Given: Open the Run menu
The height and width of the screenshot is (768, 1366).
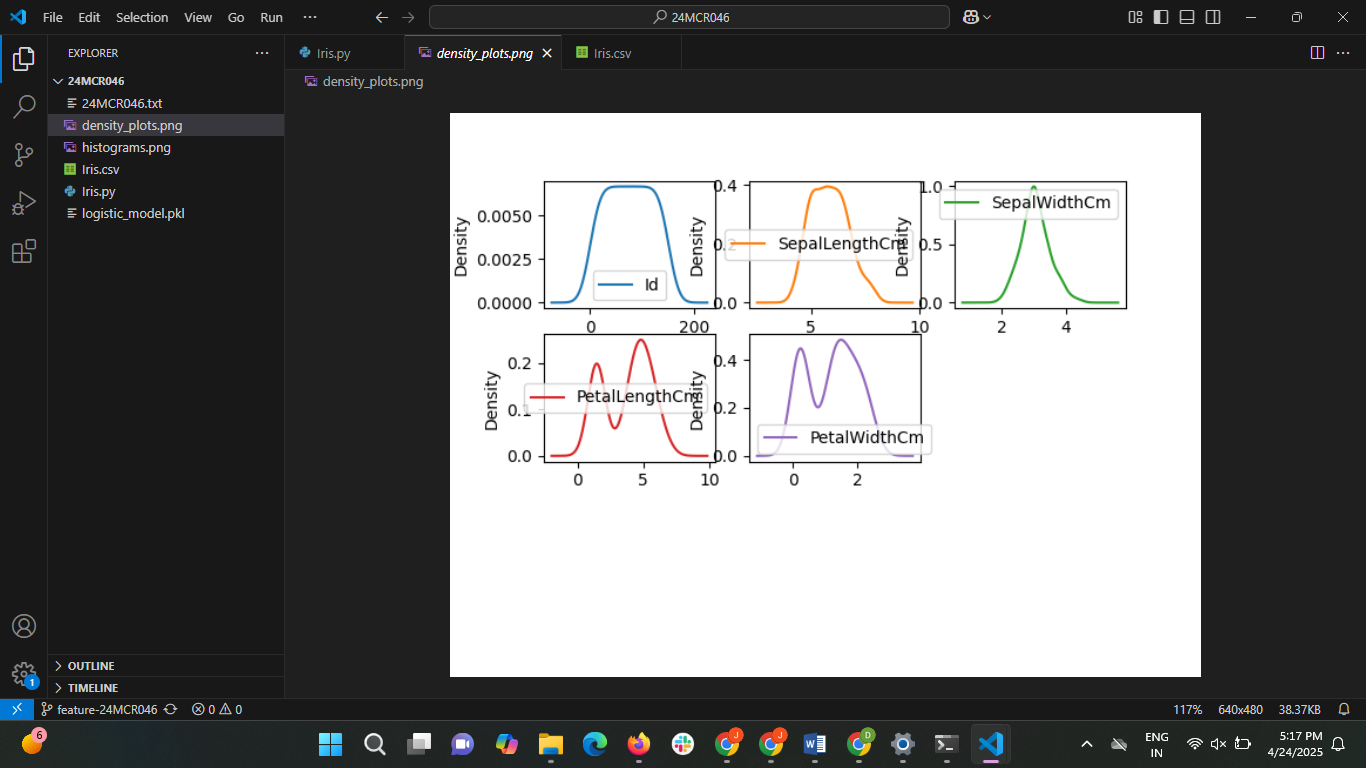Looking at the screenshot, I should pyautogui.click(x=271, y=17).
